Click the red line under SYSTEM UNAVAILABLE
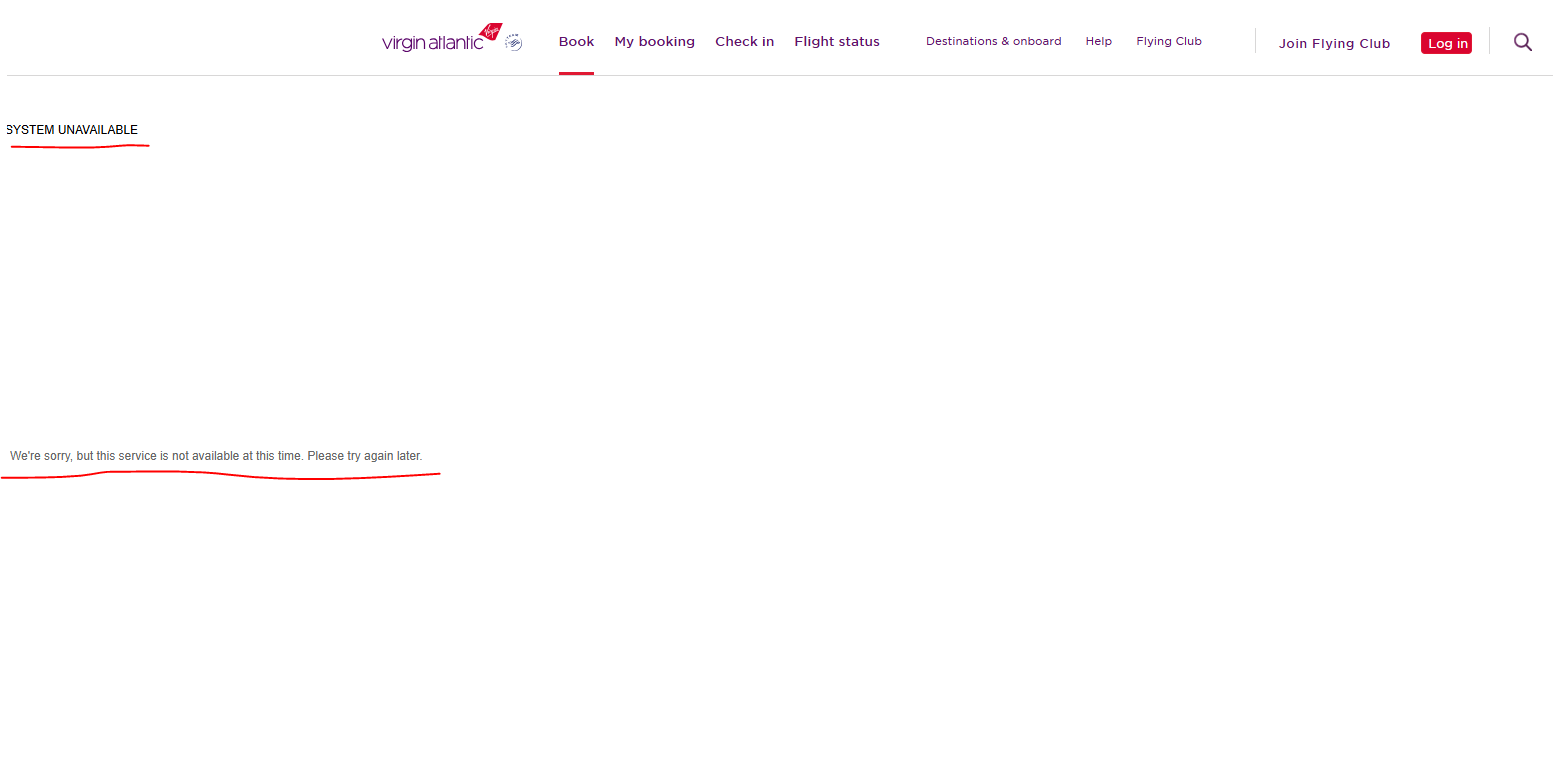The height and width of the screenshot is (775, 1553). pos(80,147)
